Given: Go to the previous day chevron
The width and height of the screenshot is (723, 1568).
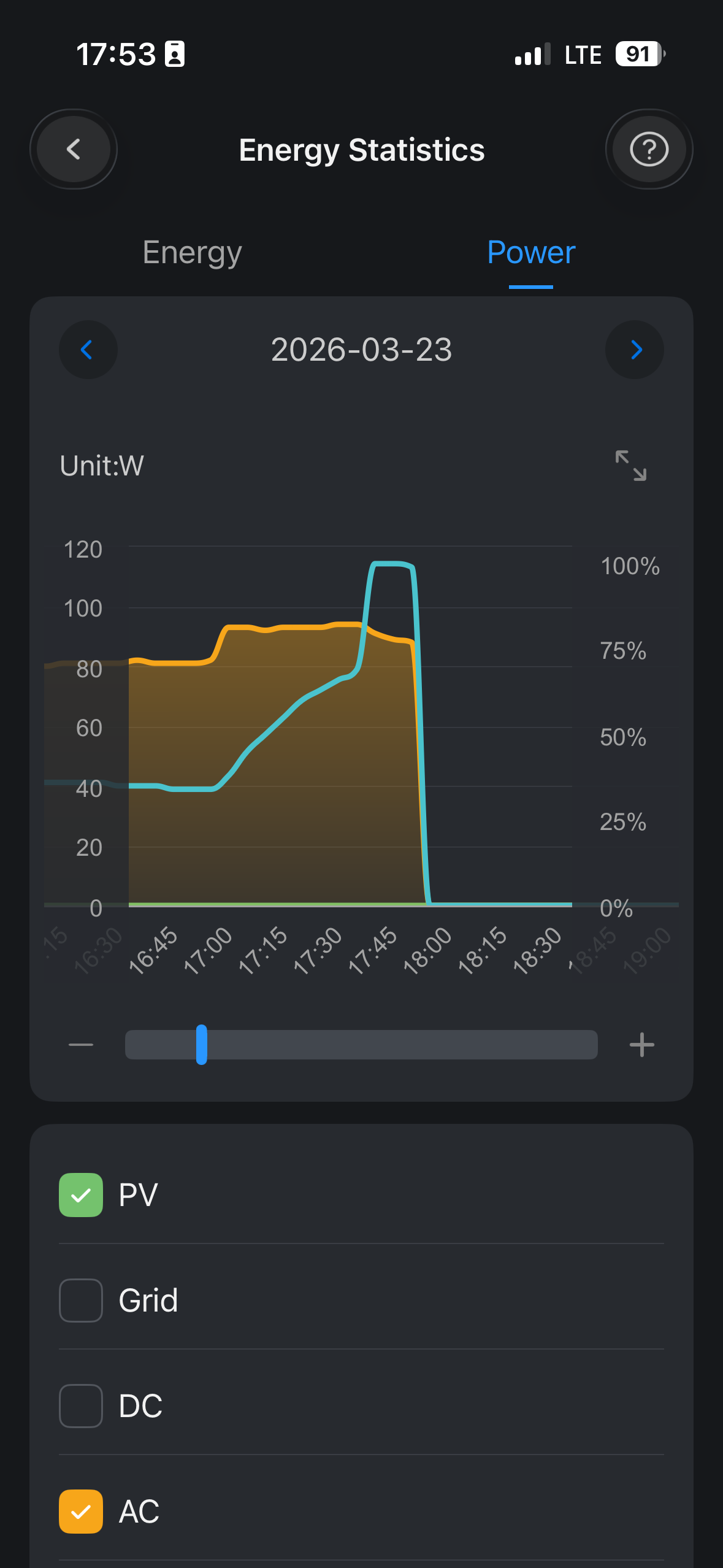Looking at the screenshot, I should [88, 350].
